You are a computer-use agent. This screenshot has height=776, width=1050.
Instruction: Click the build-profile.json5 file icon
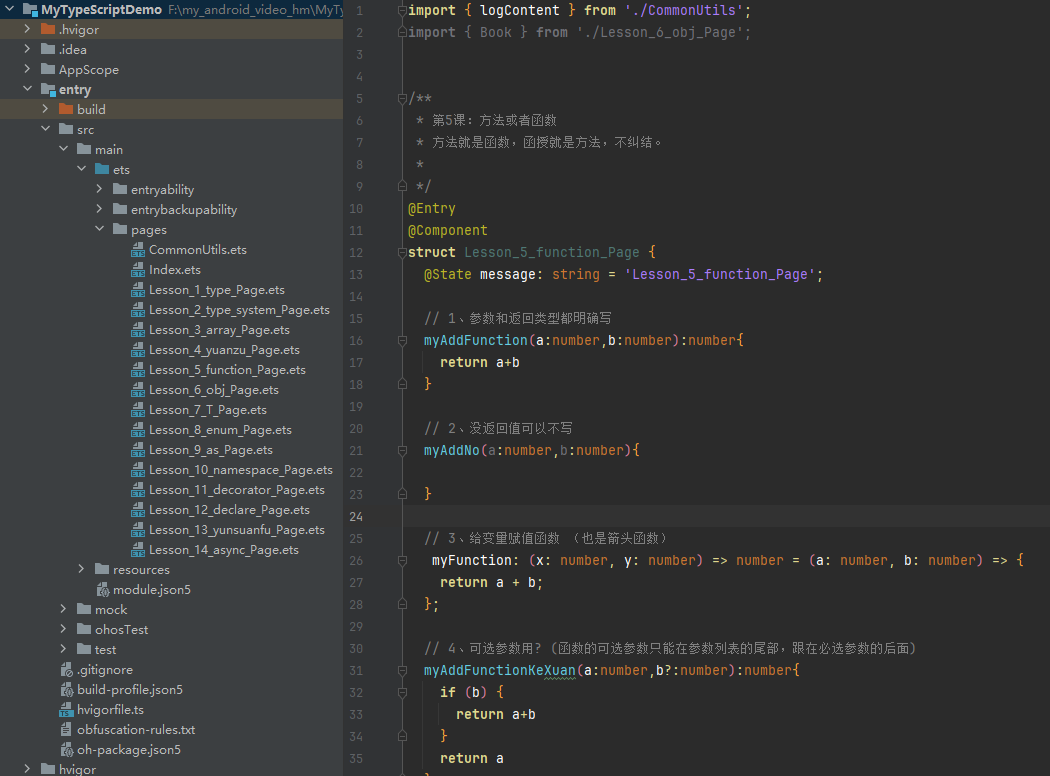tap(66, 690)
